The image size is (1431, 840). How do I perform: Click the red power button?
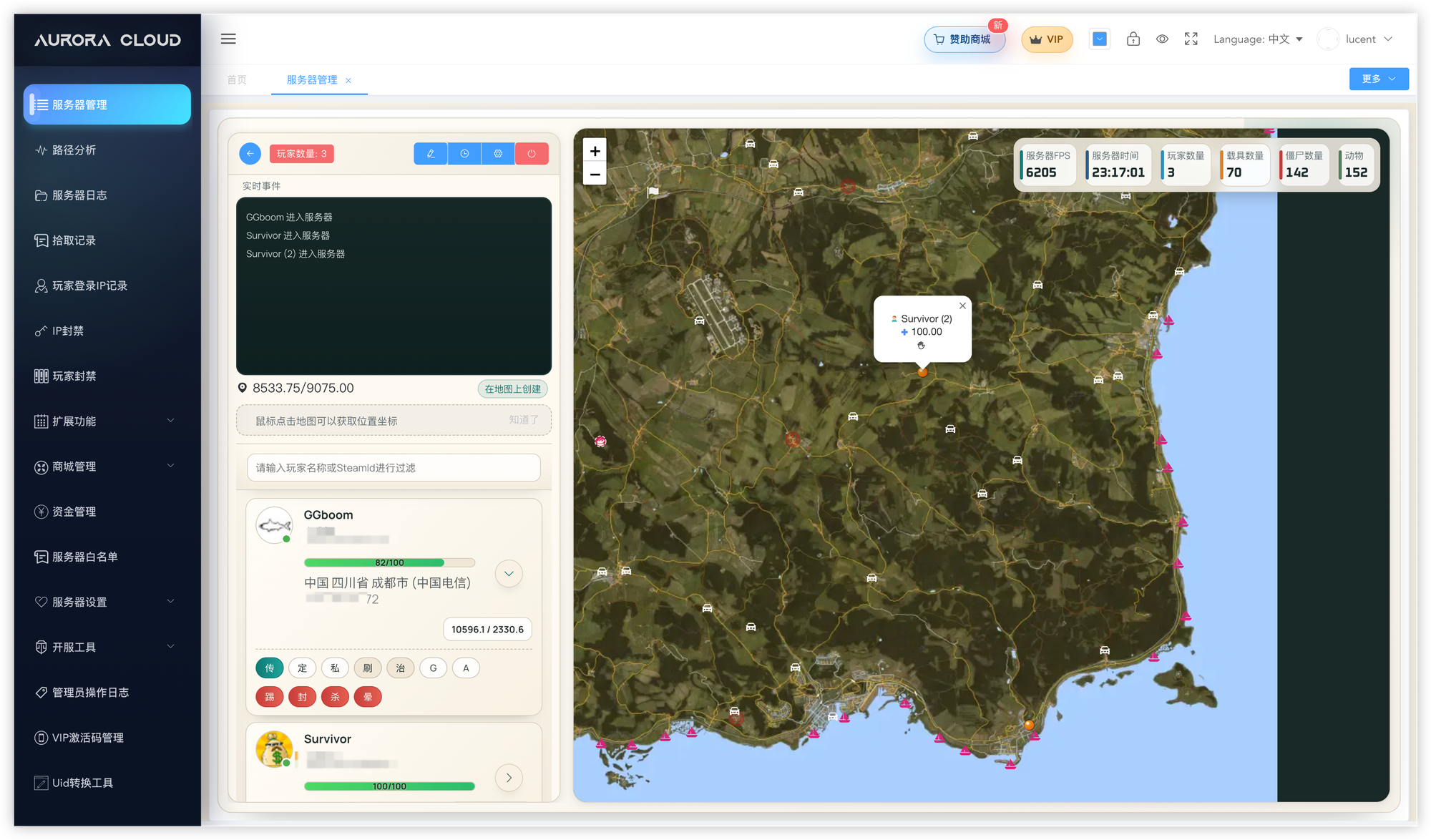click(532, 153)
